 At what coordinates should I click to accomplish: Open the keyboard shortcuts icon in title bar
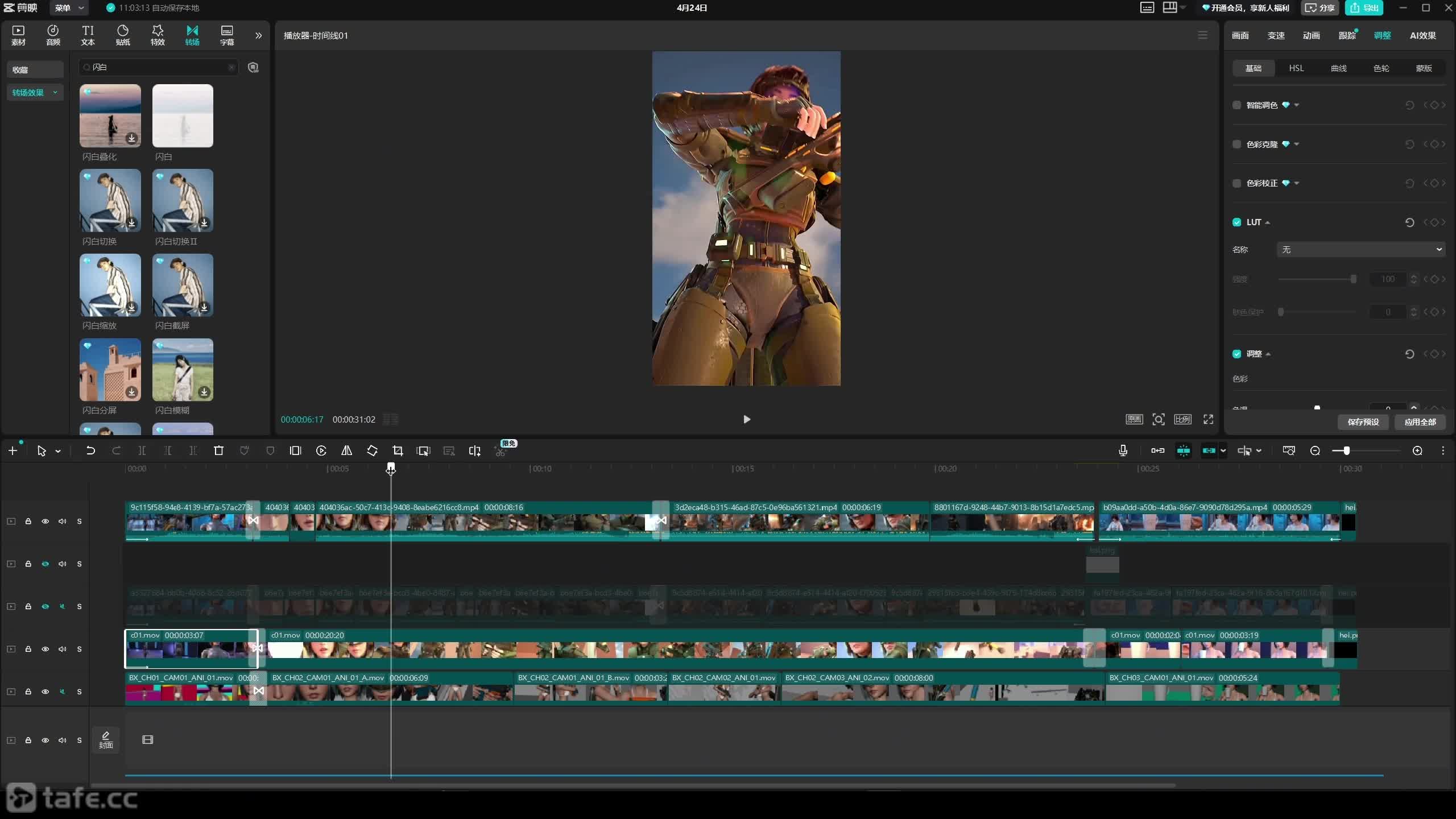pyautogui.click(x=1147, y=7)
